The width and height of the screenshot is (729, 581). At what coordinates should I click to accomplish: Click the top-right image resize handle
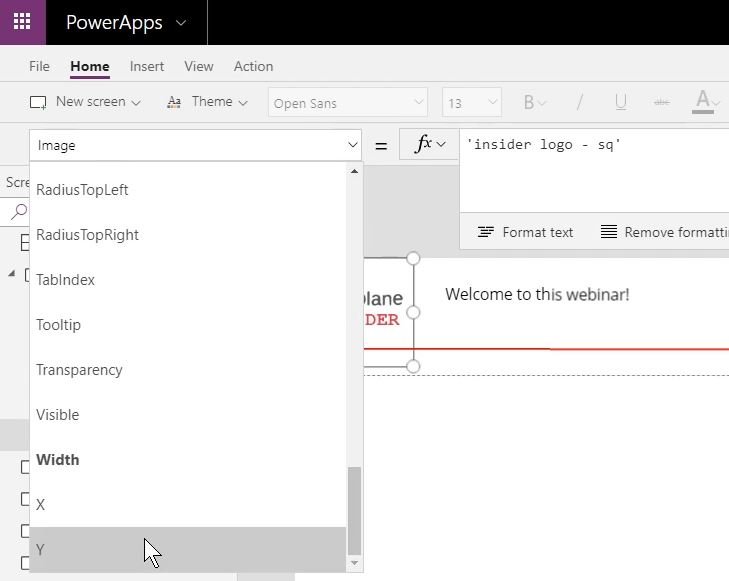tap(413, 258)
